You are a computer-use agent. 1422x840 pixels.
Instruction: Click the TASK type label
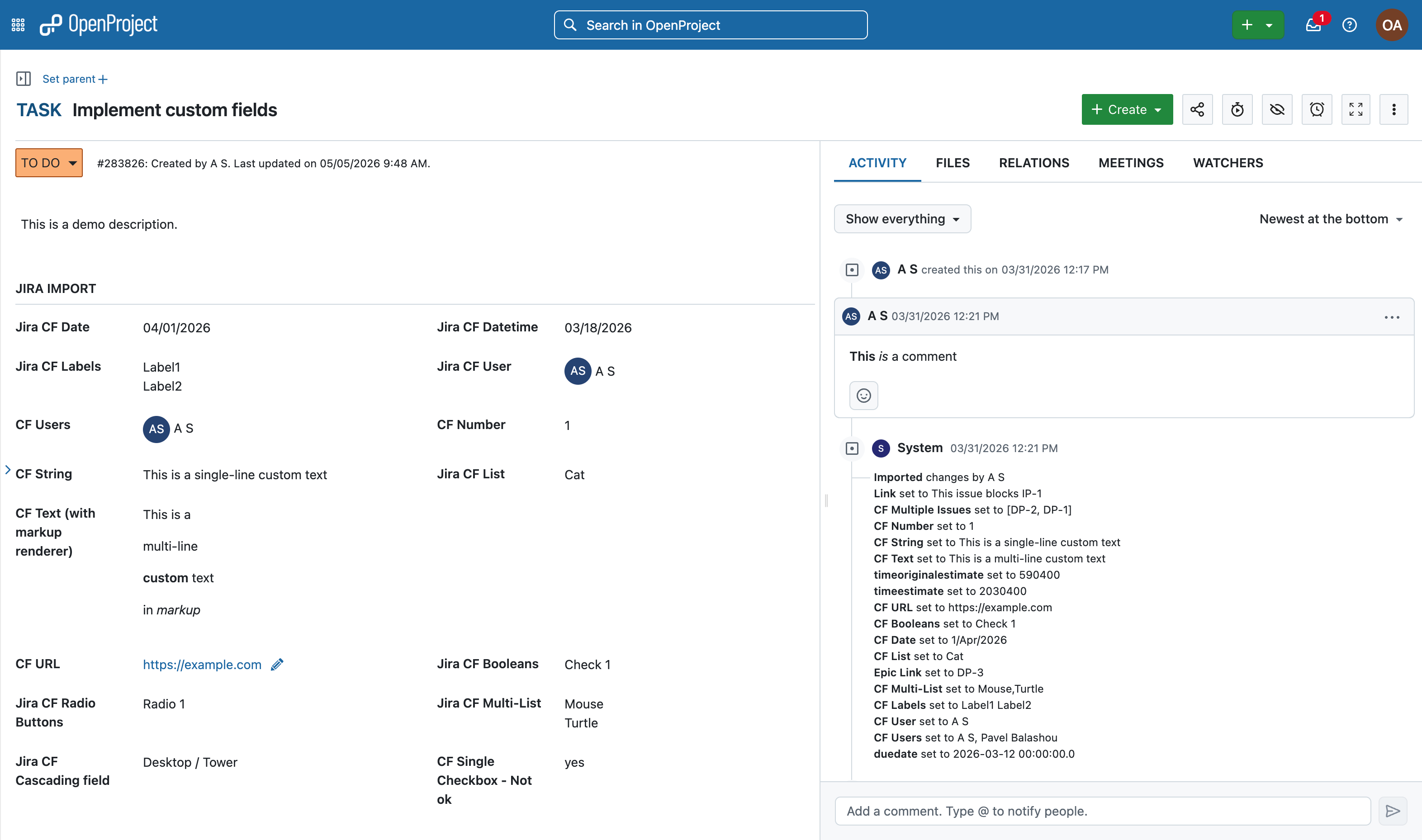click(38, 110)
